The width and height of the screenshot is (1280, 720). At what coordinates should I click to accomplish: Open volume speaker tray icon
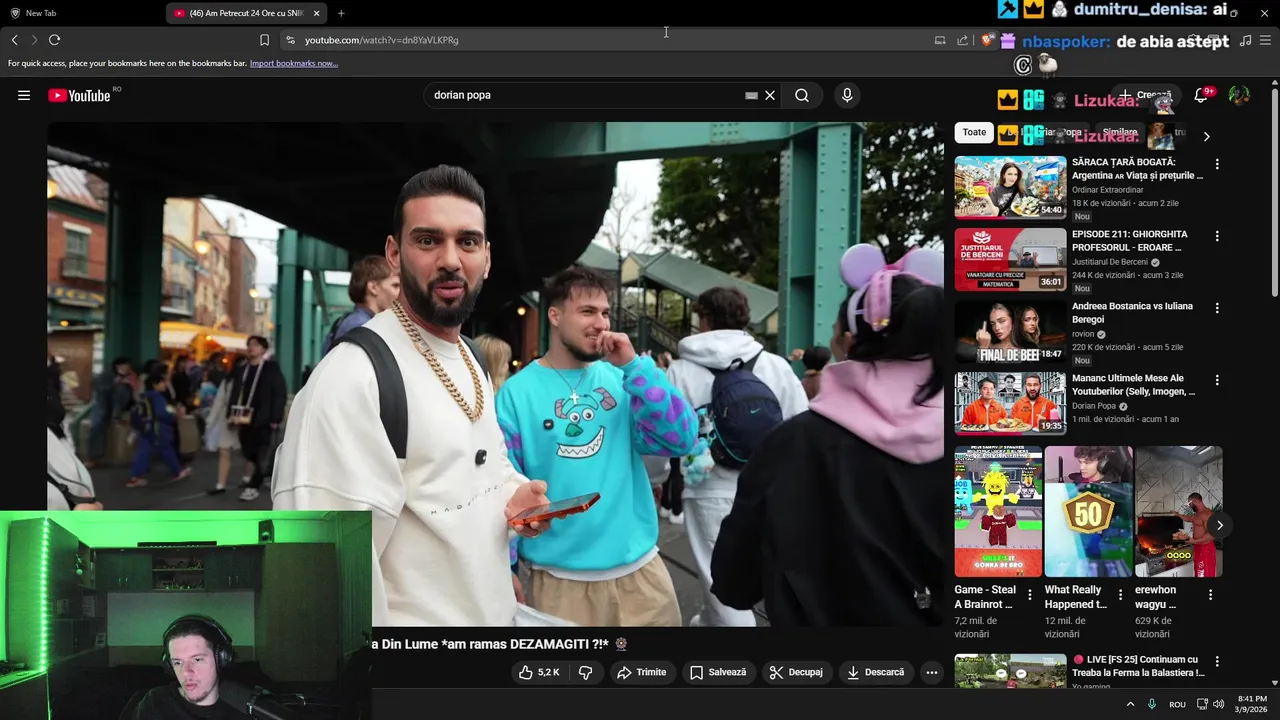(1218, 704)
